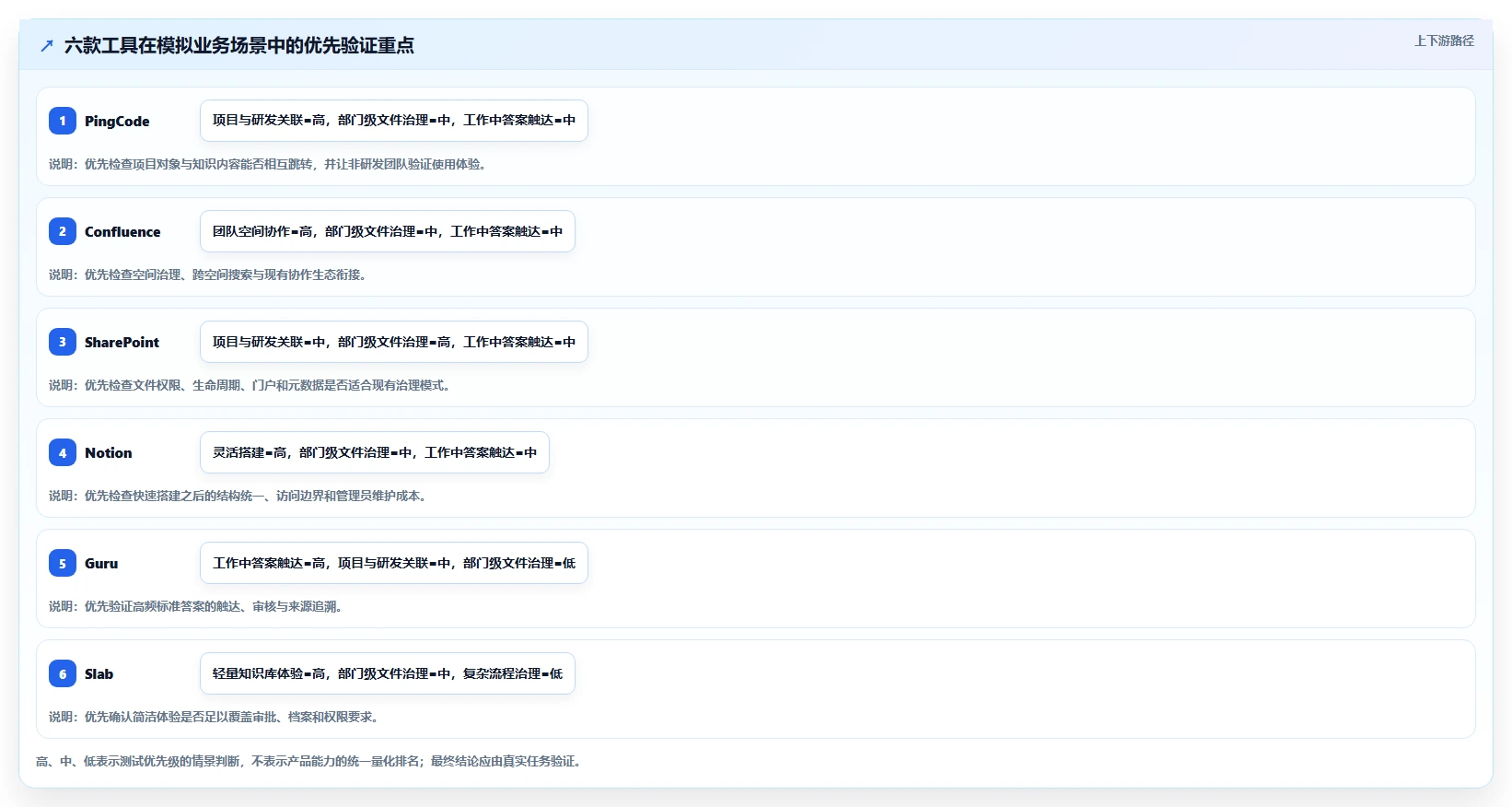1512x807 pixels.
Task: Click SharePoint description 优先检查文件权限
Action: pyautogui.click(x=251, y=385)
